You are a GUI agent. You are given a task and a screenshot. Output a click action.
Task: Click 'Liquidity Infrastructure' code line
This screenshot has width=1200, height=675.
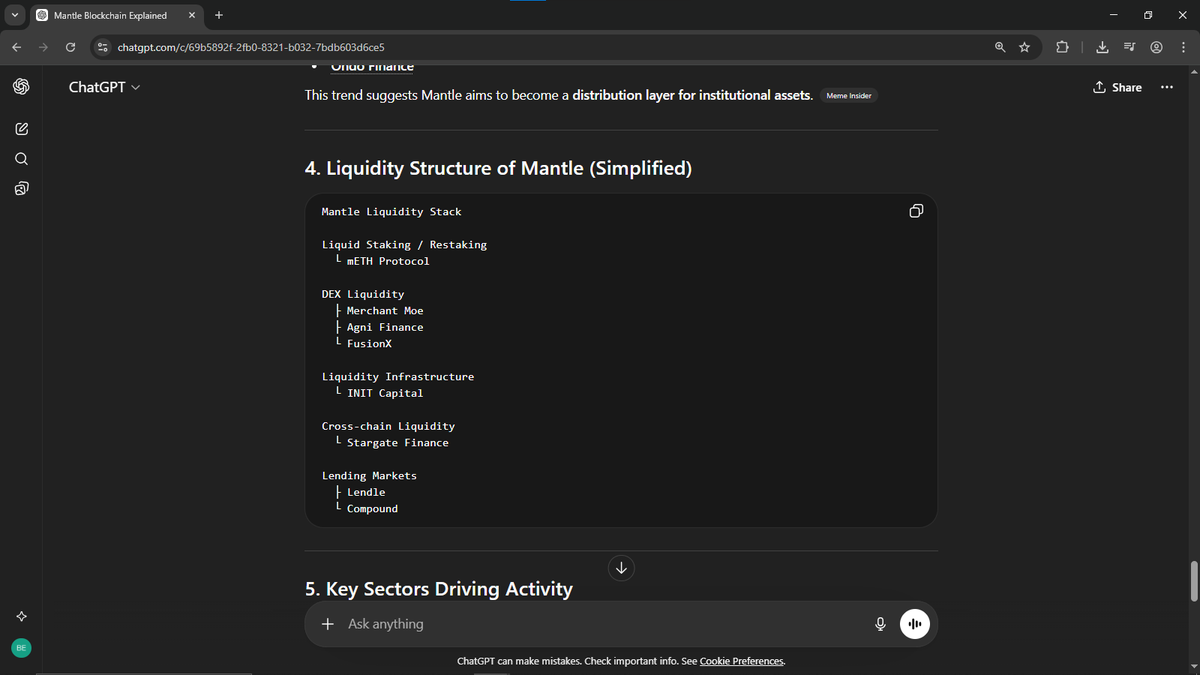click(398, 377)
